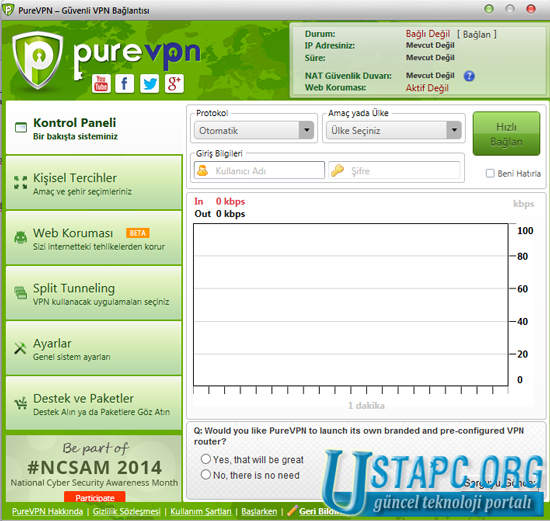550x521 pixels.
Task: Close the PureVPN window with red button
Action: point(531,9)
